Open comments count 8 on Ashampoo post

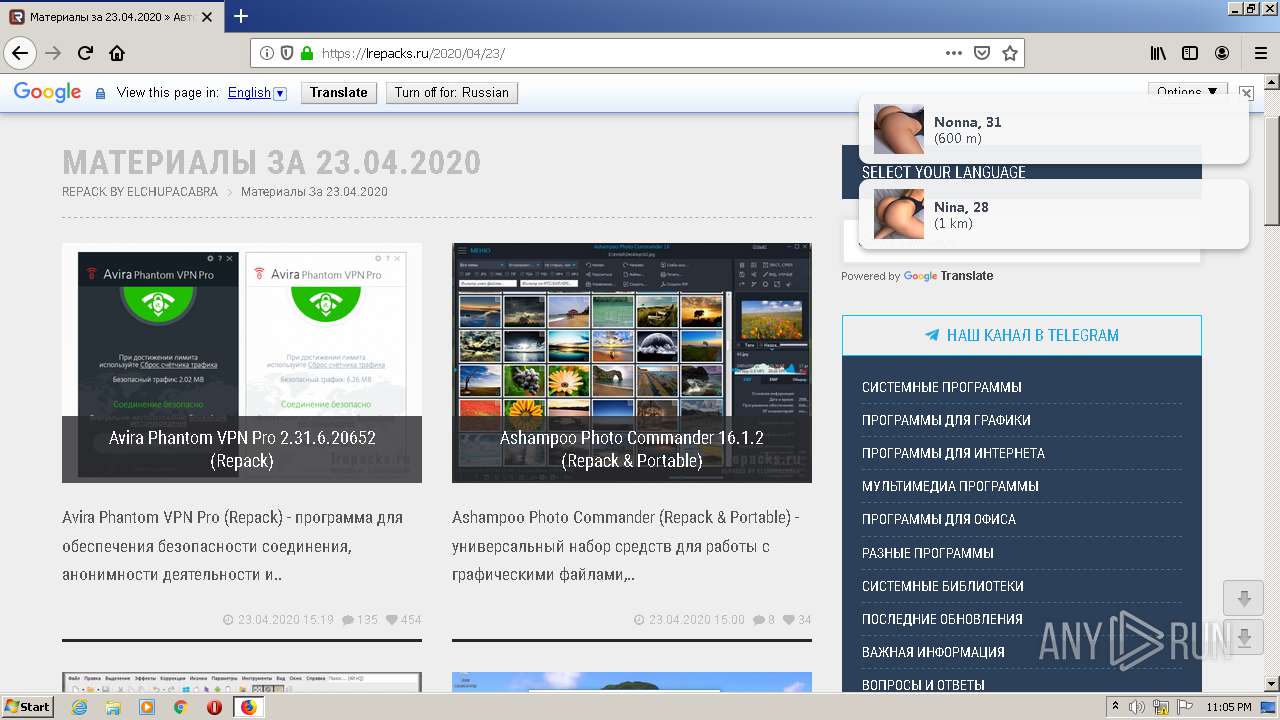coord(764,620)
